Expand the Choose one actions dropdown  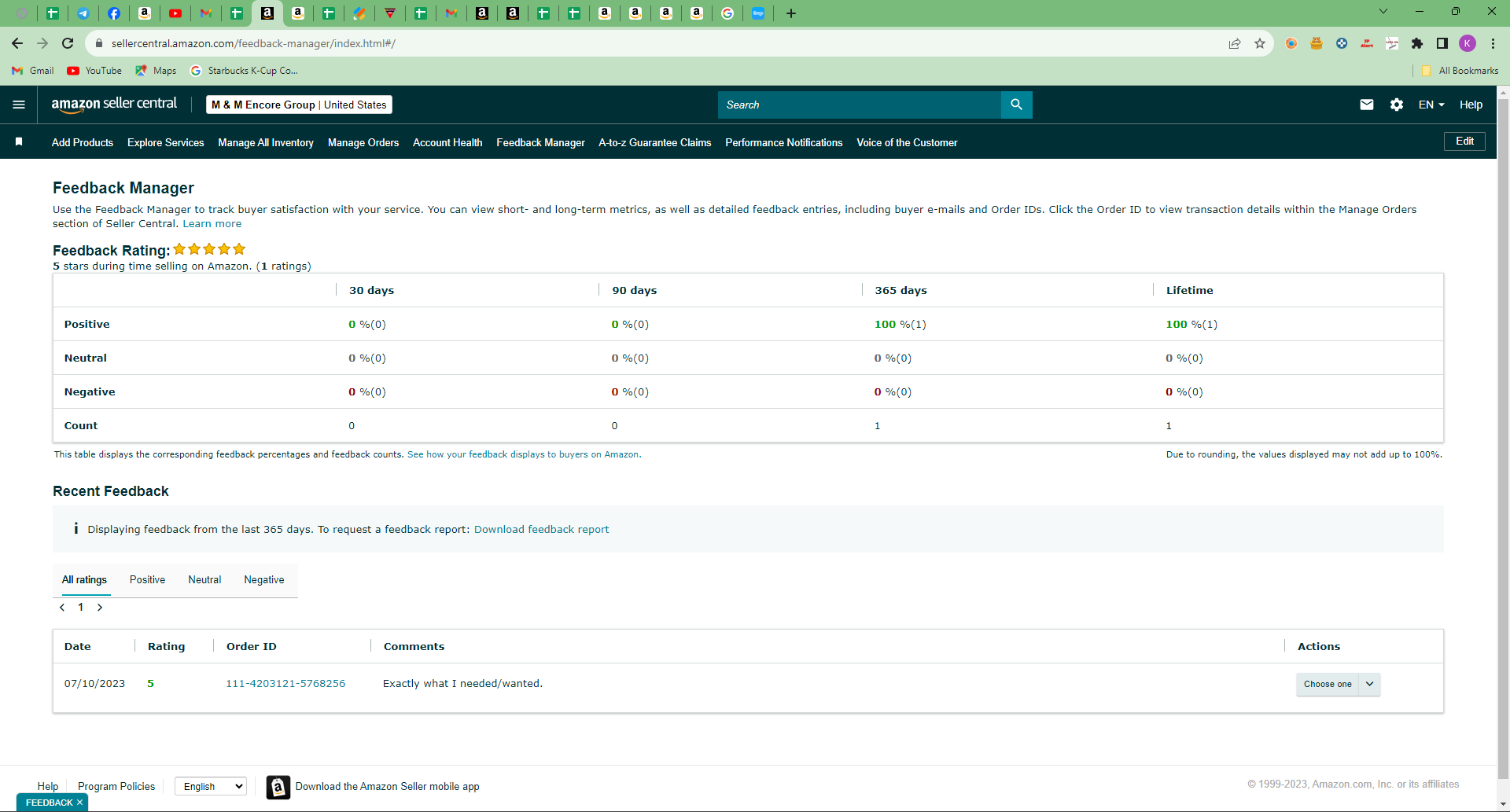pyautogui.click(x=1339, y=684)
